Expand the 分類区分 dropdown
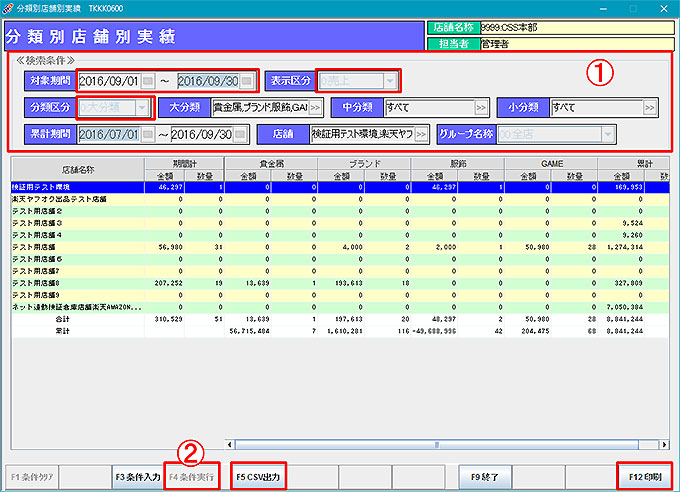680x492 pixels. point(143,108)
